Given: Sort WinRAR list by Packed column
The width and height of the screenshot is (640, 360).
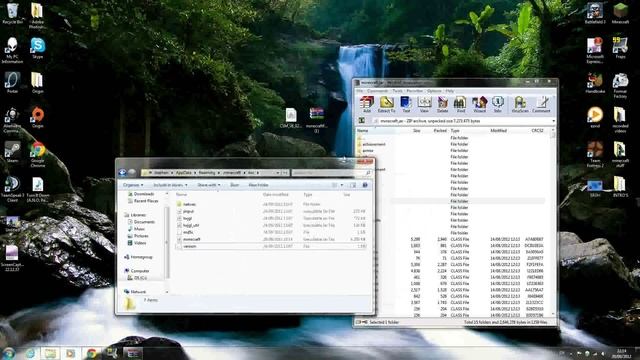Looking at the screenshot, I should coord(440,131).
